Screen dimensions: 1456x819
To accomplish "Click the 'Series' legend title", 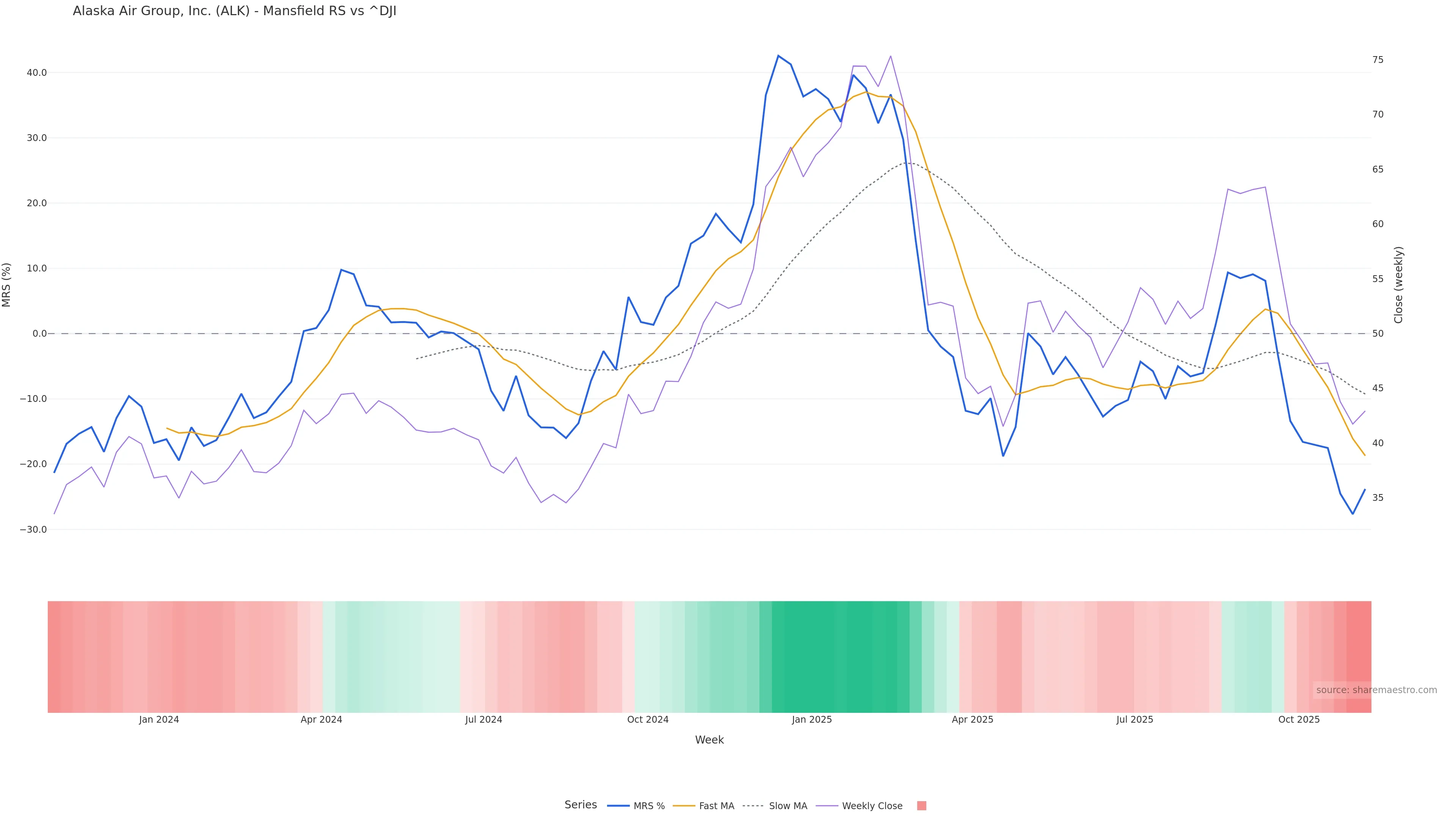I will pos(581,805).
